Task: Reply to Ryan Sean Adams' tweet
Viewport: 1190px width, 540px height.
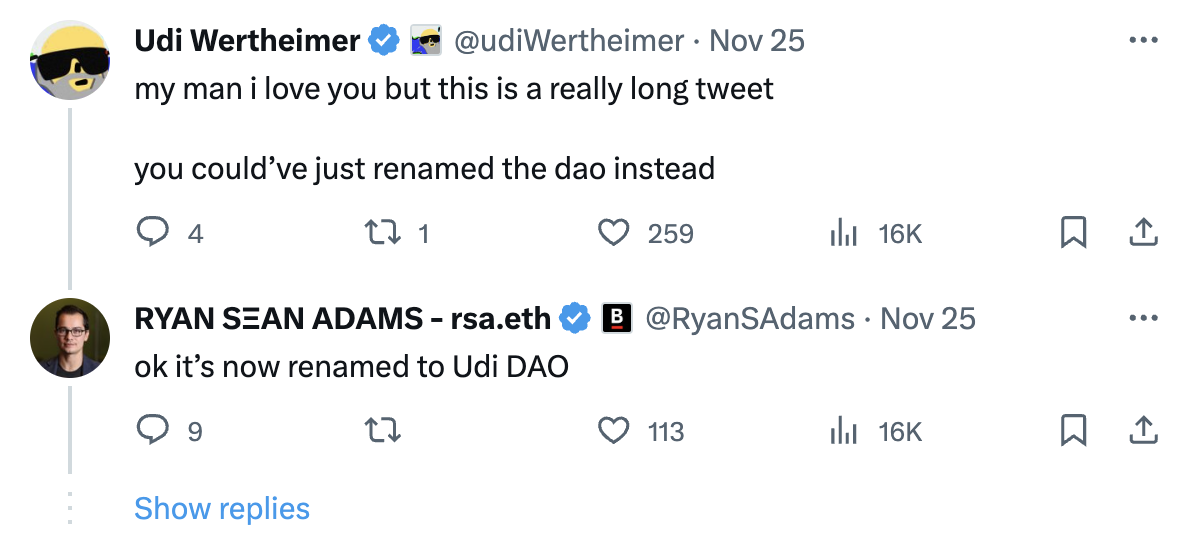Action: point(153,431)
